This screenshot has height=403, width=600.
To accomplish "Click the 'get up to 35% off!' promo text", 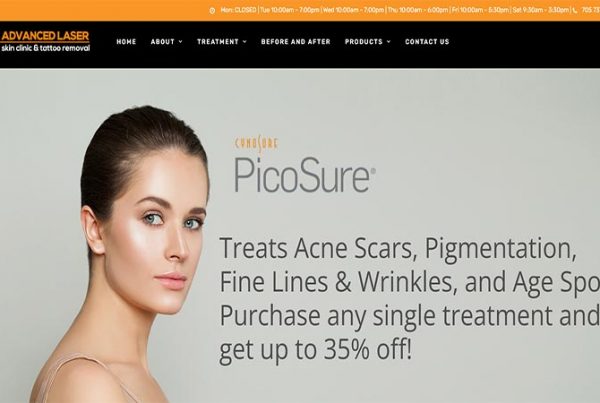I will click(316, 351).
